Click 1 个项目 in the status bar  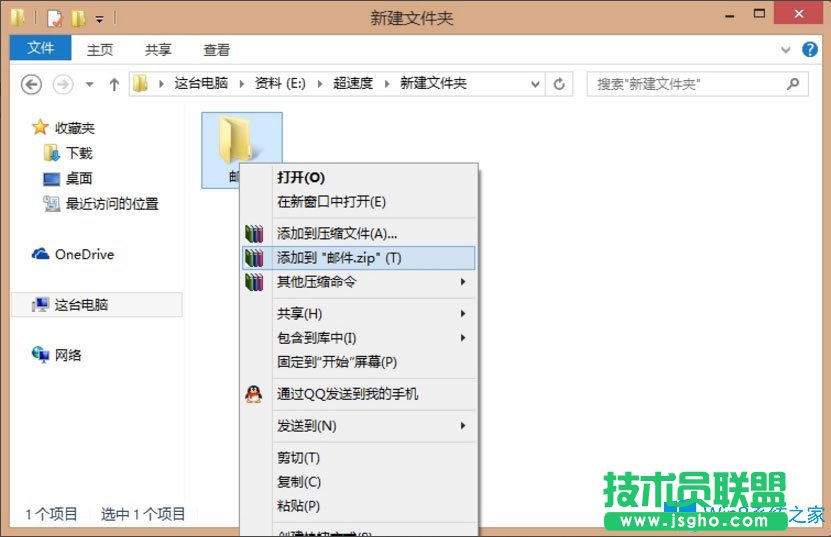pyautogui.click(x=51, y=514)
